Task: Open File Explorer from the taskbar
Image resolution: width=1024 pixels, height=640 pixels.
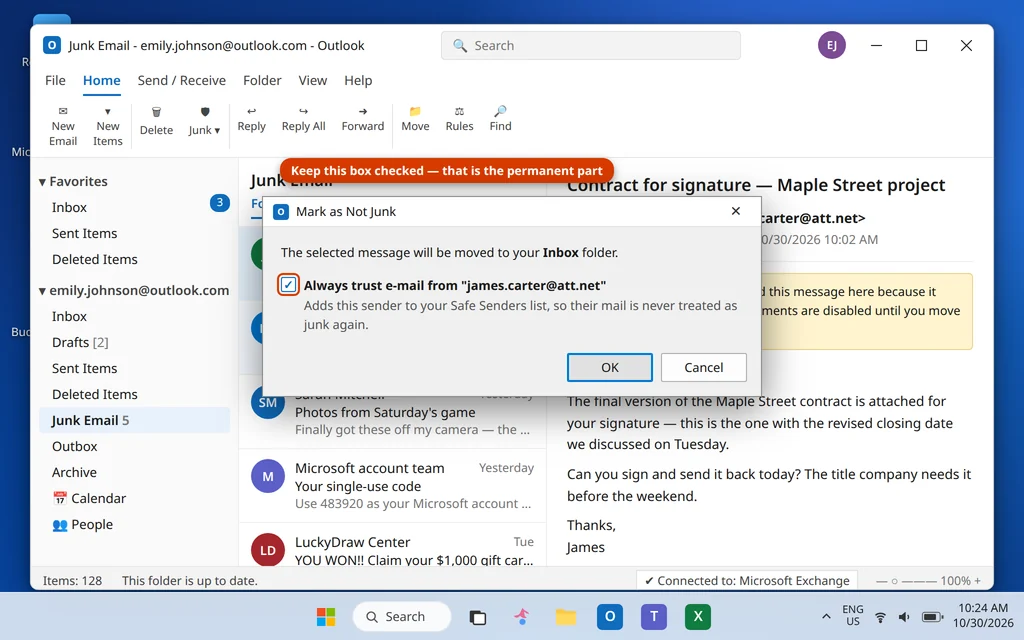Action: point(566,616)
